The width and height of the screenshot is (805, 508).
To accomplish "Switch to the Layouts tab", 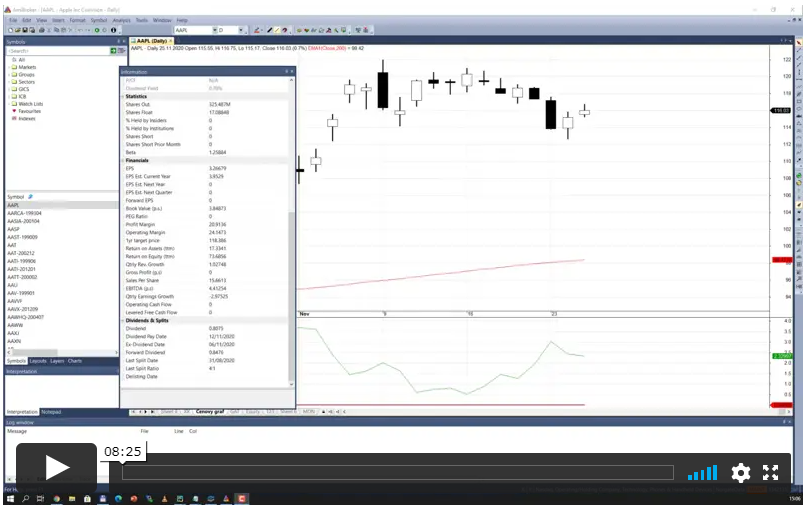I will 38,361.
